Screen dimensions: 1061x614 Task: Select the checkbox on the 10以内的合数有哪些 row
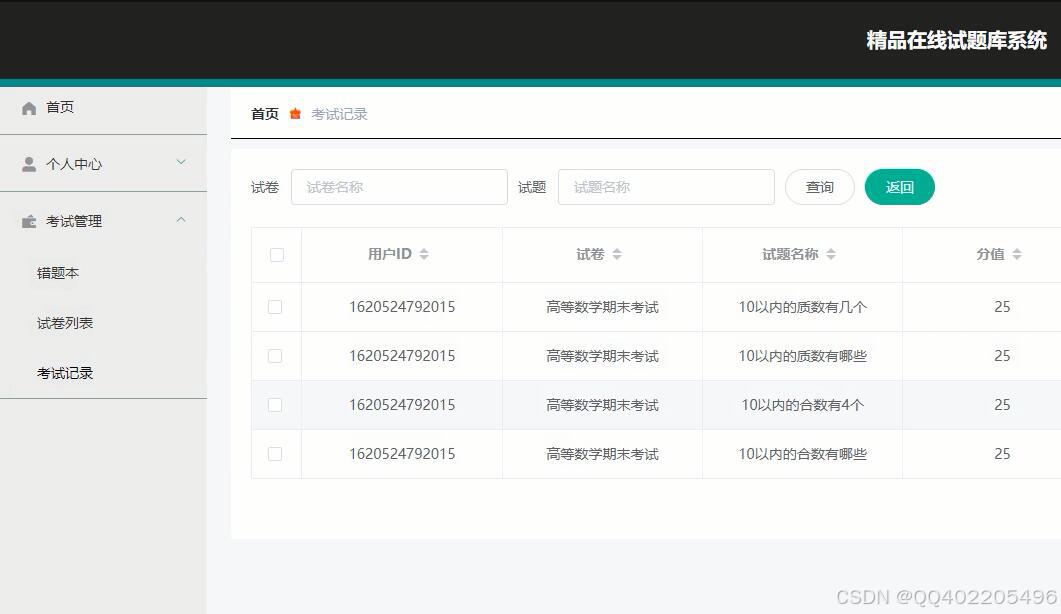click(x=276, y=453)
